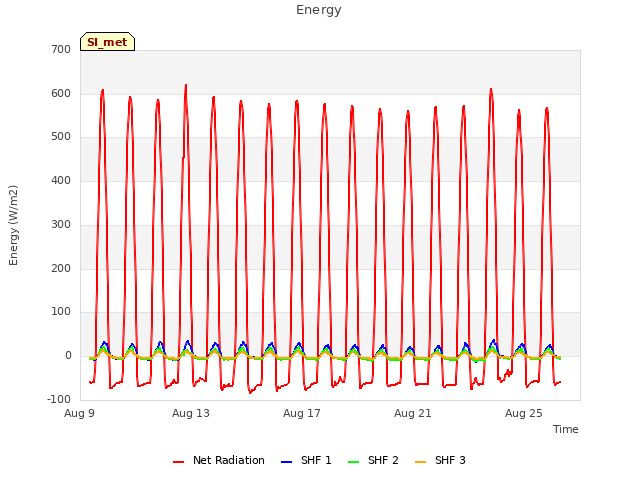
Task: Click the Energy (W/m2) y-axis label
Action: [13, 225]
